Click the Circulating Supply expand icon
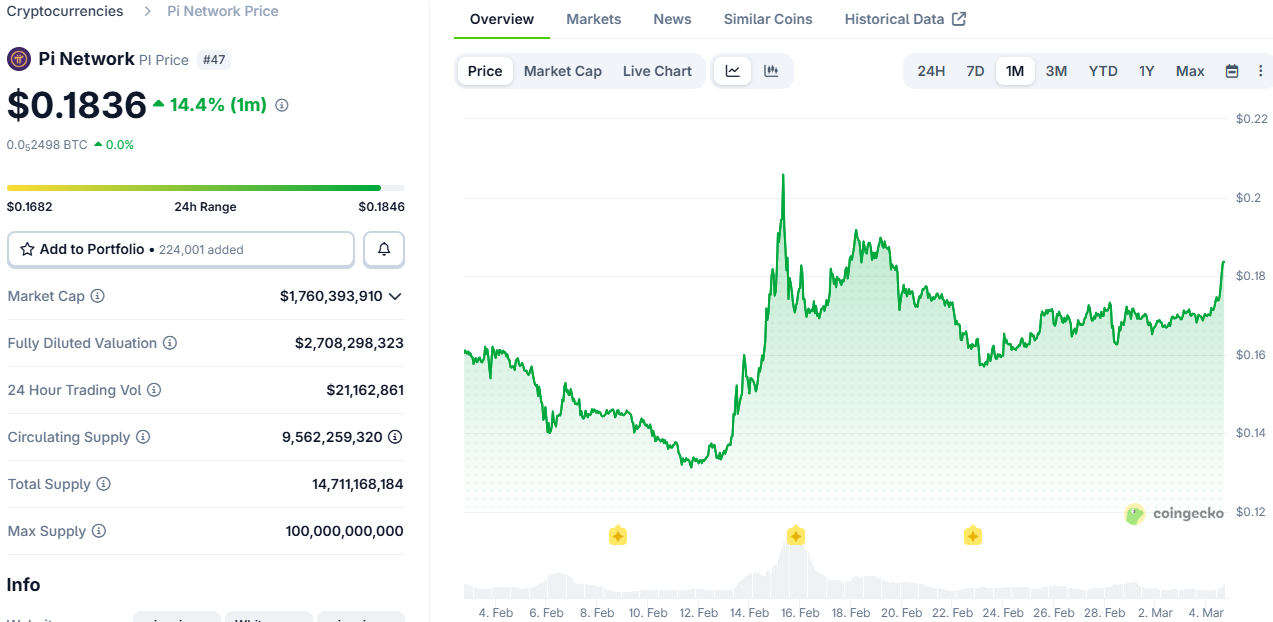Image resolution: width=1273 pixels, height=622 pixels. 395,437
